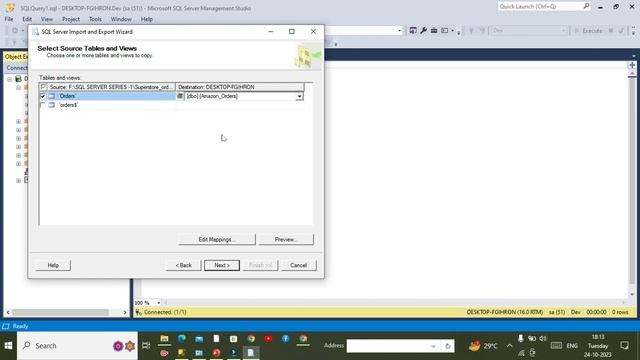Toggle the select-all checkbox in Source header

pos(44,87)
